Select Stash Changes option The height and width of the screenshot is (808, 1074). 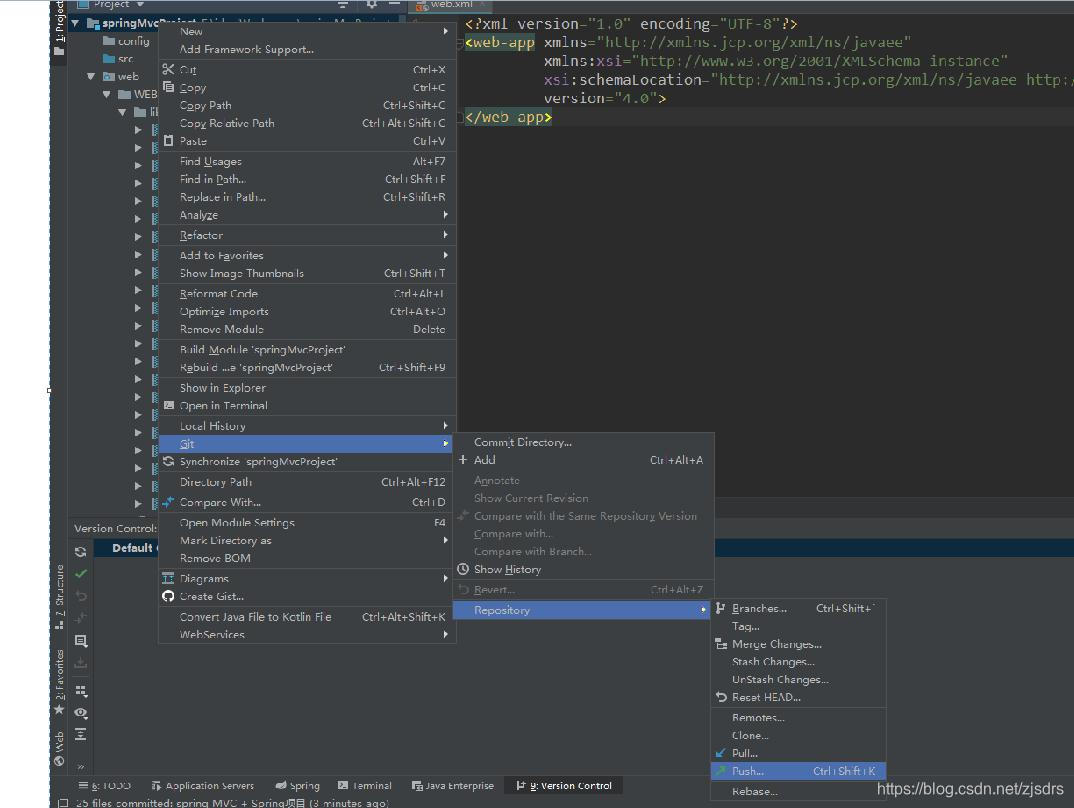pyautogui.click(x=798, y=662)
